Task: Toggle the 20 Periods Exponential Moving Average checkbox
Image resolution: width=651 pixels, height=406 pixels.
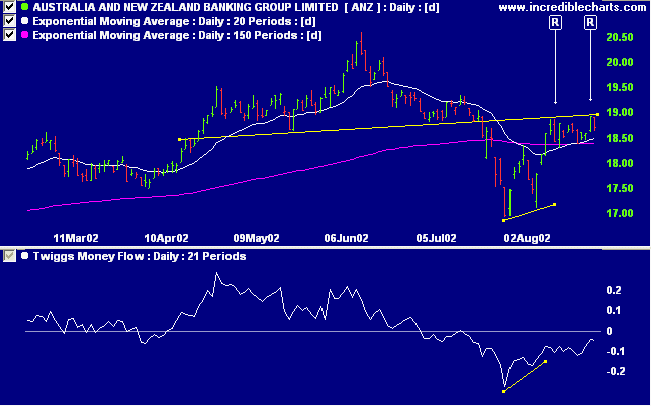Action: pos(9,21)
